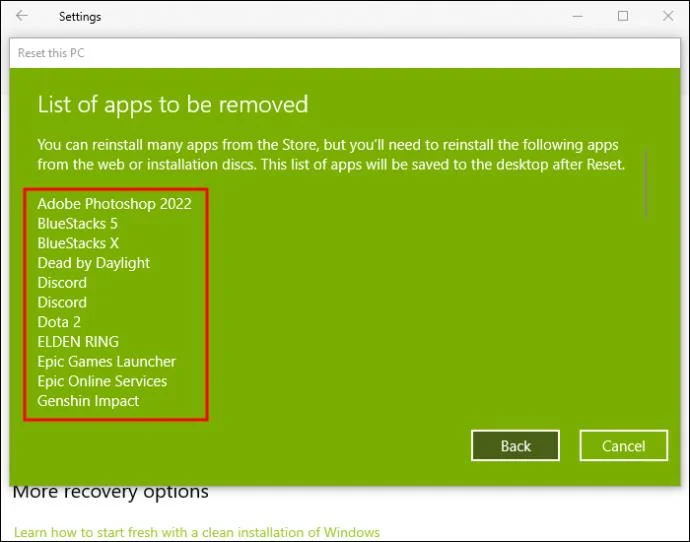
Task: Minimize the Settings window
Action: 577,16
